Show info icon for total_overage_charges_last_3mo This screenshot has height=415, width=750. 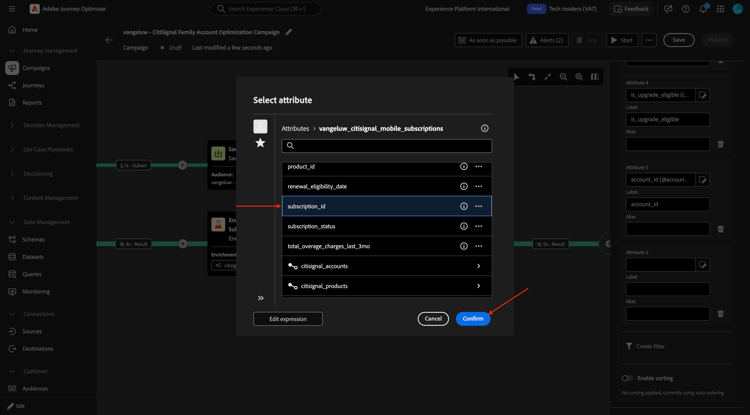pos(463,246)
